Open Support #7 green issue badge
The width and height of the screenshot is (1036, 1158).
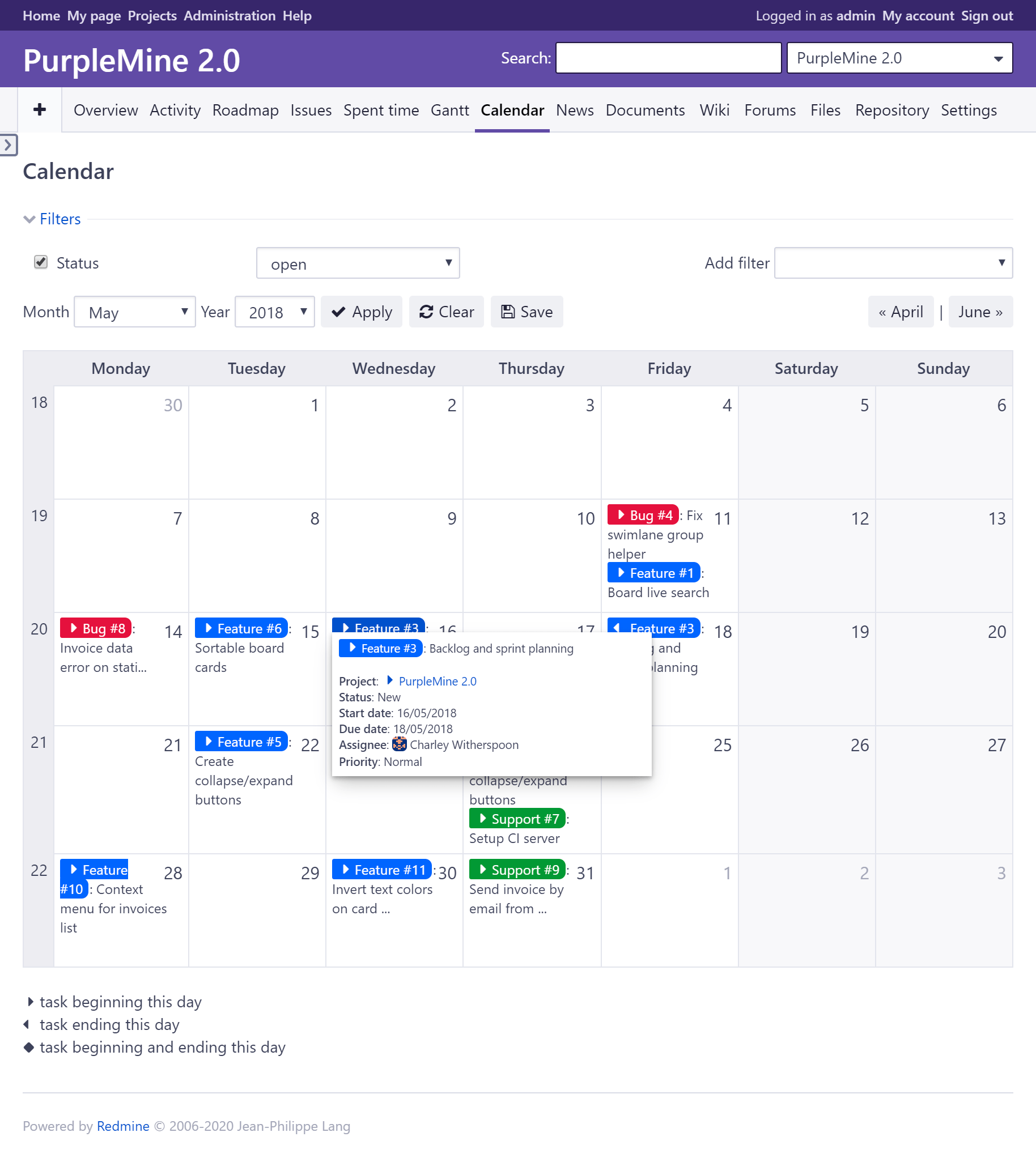517,819
